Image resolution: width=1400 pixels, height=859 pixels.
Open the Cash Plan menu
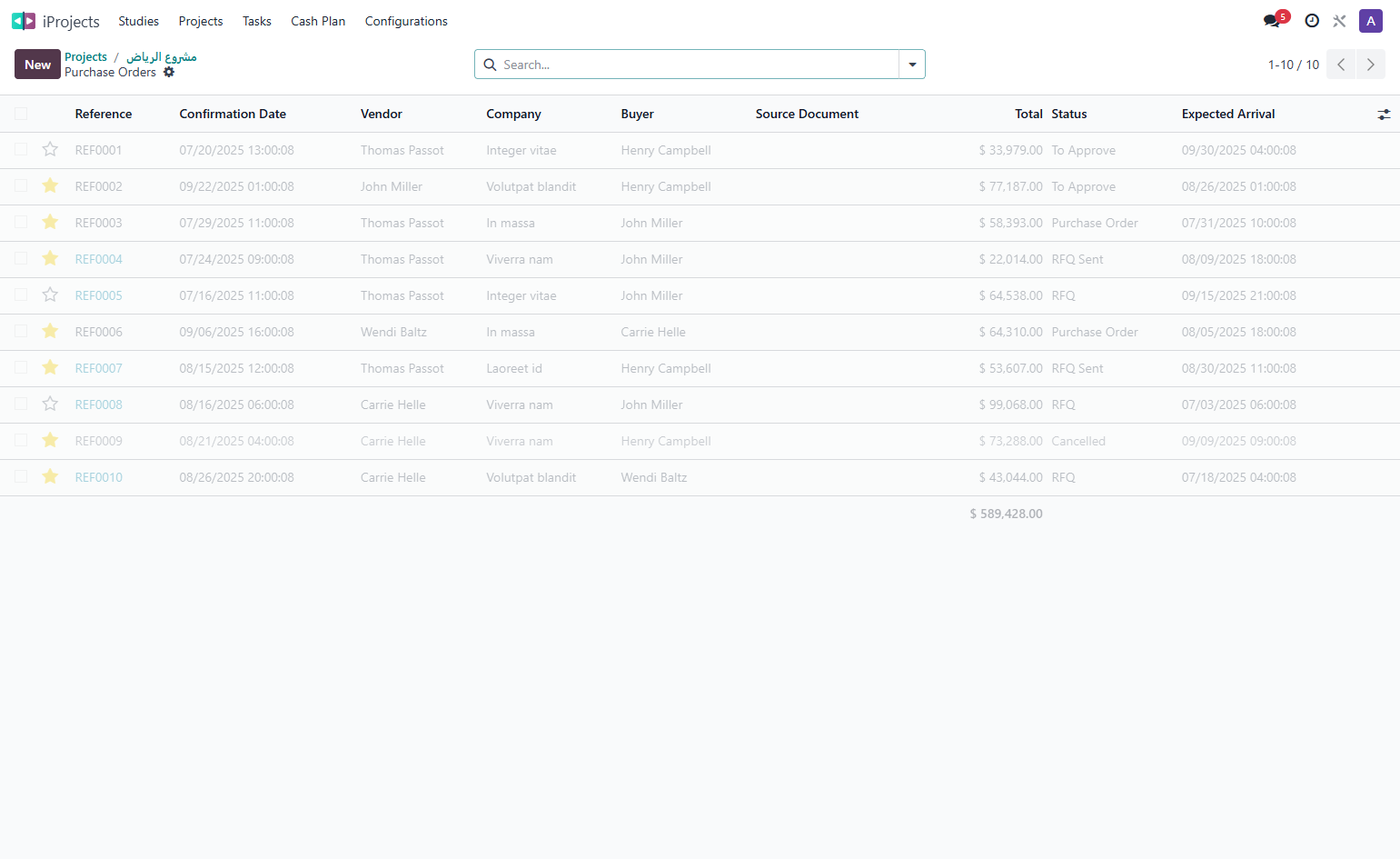pos(318,21)
